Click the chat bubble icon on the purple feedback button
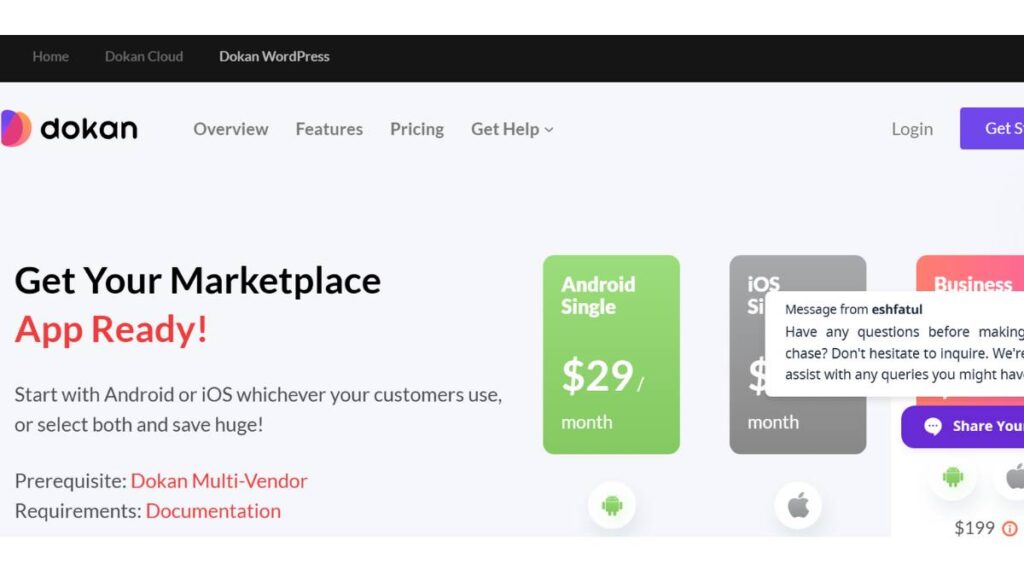This screenshot has height=576, width=1024. pyautogui.click(x=934, y=427)
